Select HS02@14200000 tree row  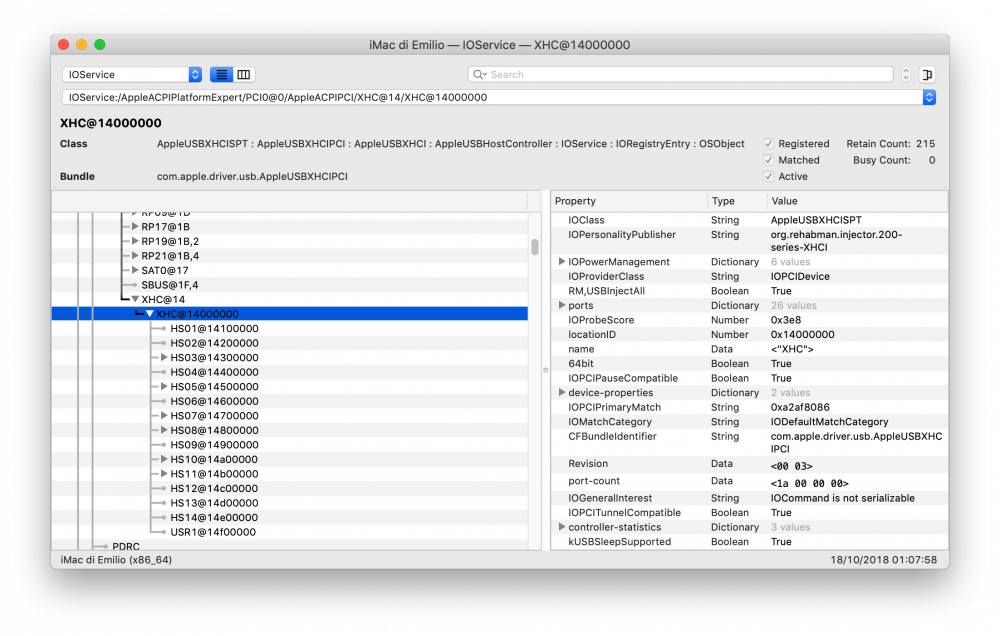[290, 343]
